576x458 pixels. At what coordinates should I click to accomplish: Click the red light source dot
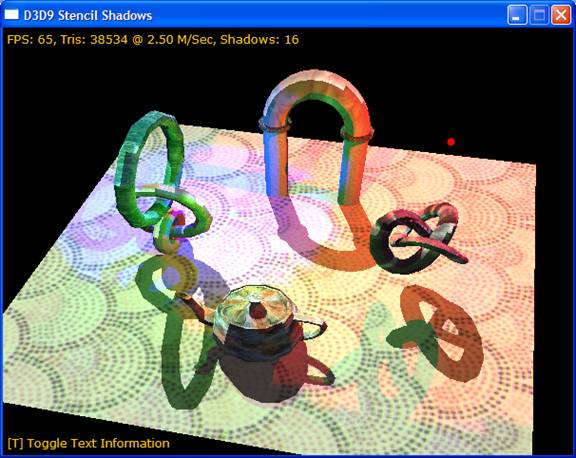(x=451, y=141)
